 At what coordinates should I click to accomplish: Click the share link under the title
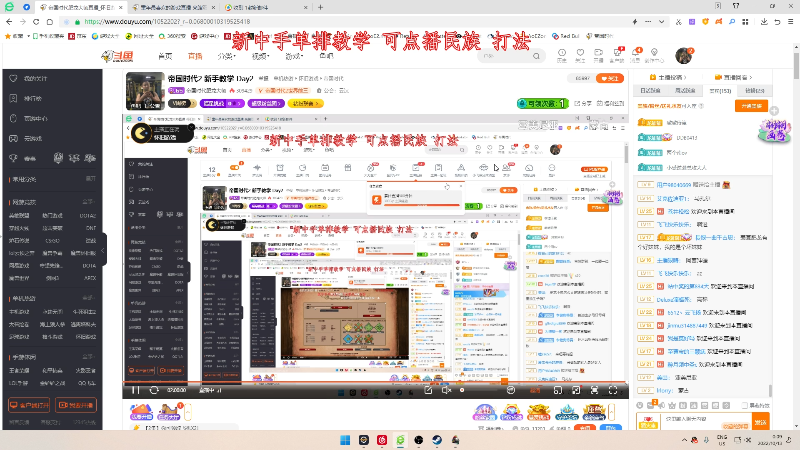[x=583, y=103]
